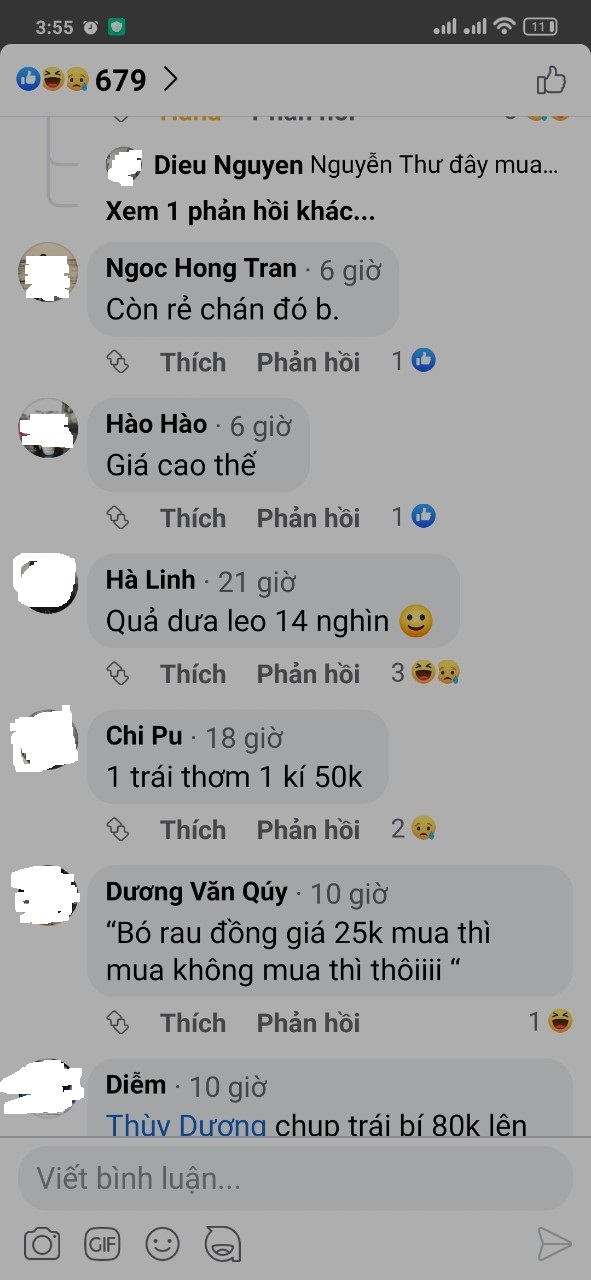Toggle Thích on Hào Hào's comment
Viewport: 591px width, 1280px height.
(193, 518)
